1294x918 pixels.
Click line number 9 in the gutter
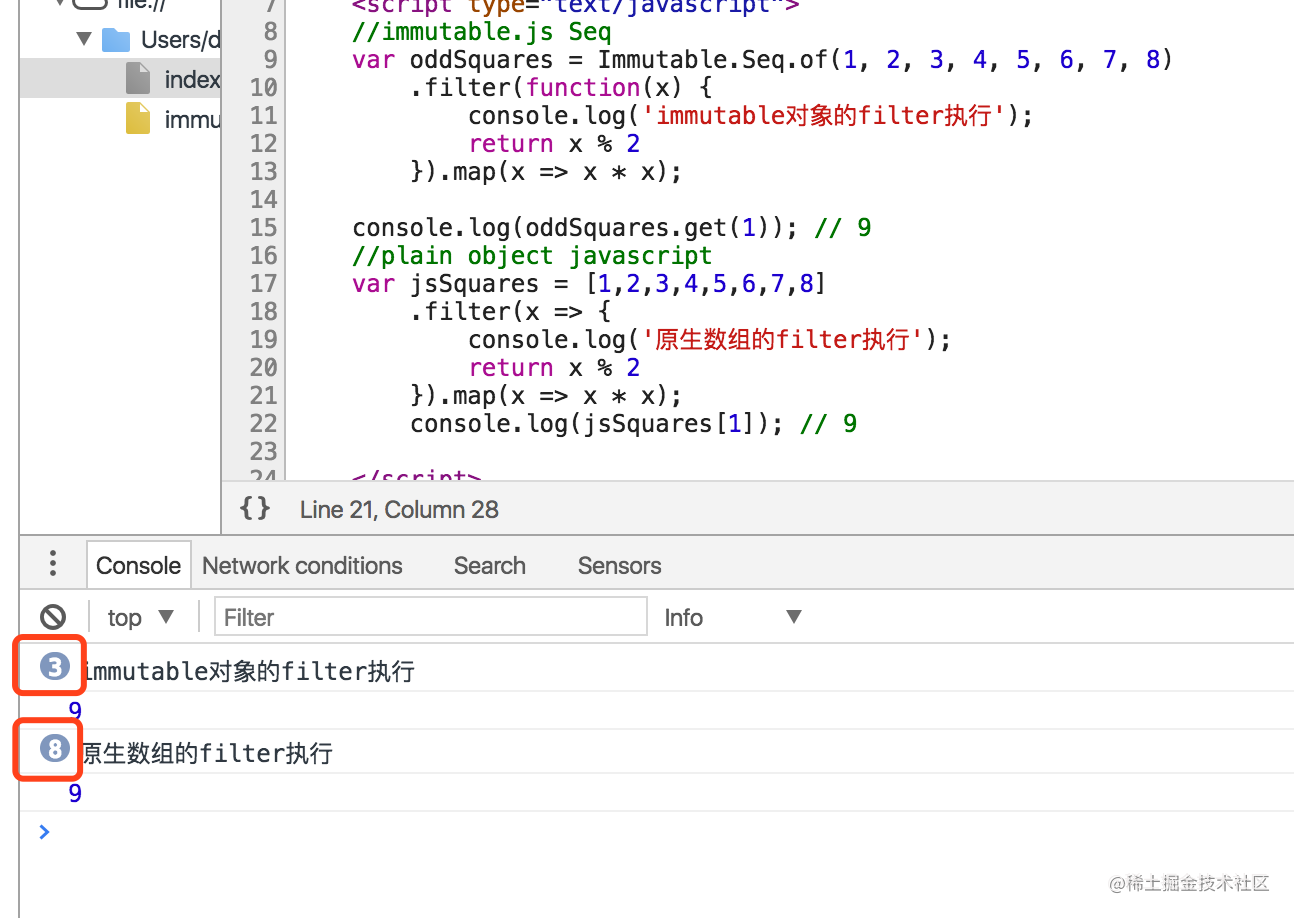click(270, 60)
